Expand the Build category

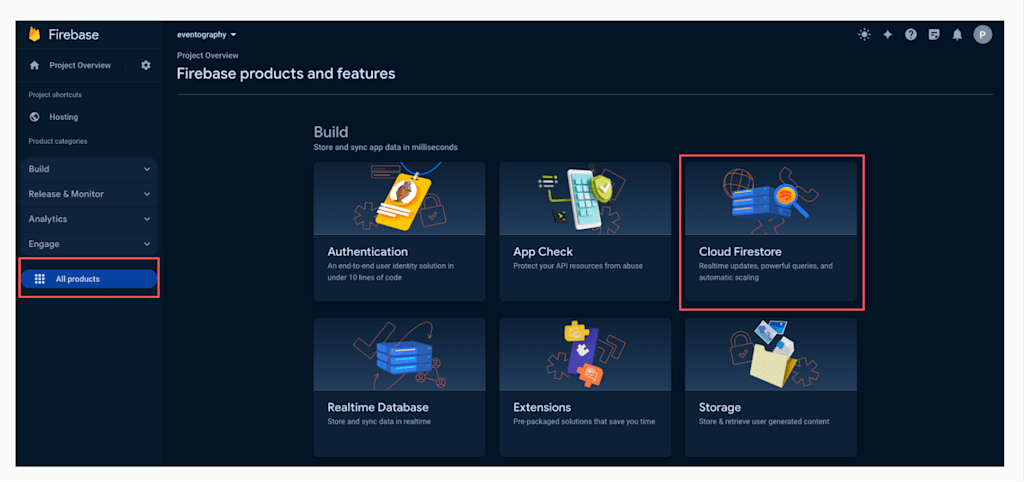coord(89,169)
